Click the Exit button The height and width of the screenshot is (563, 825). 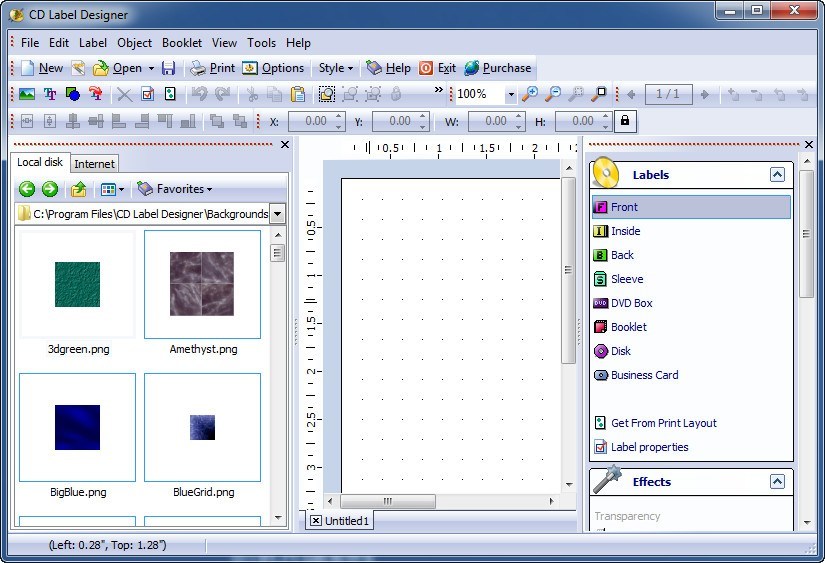click(x=437, y=68)
